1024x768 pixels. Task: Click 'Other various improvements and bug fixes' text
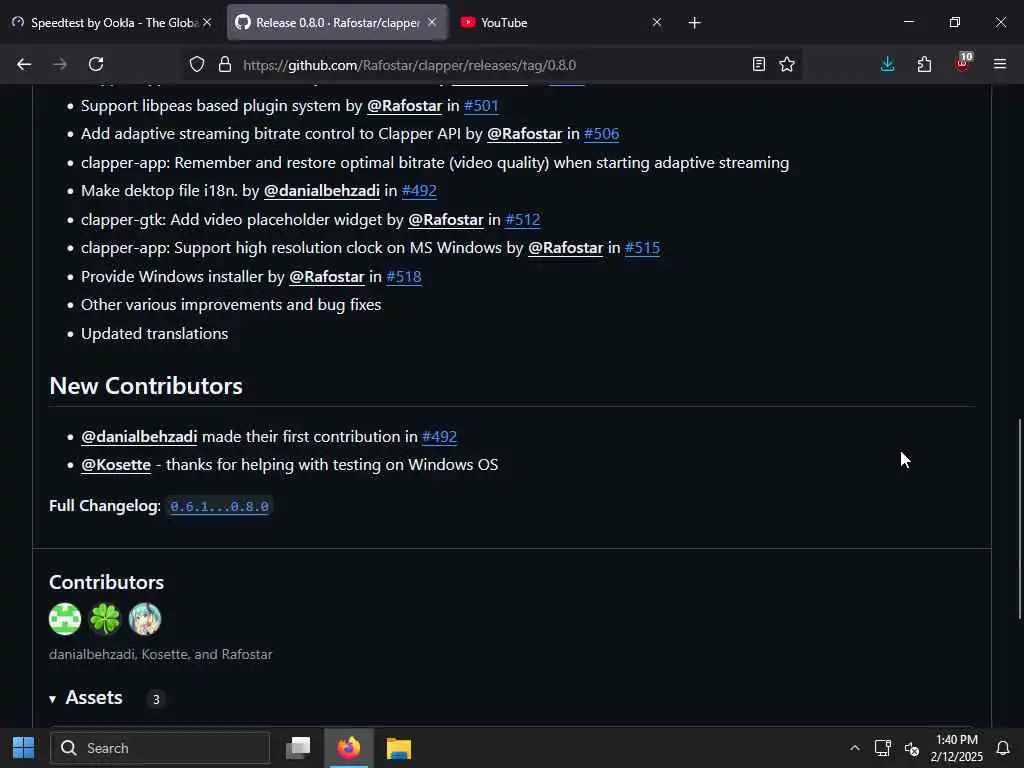[x=231, y=305]
